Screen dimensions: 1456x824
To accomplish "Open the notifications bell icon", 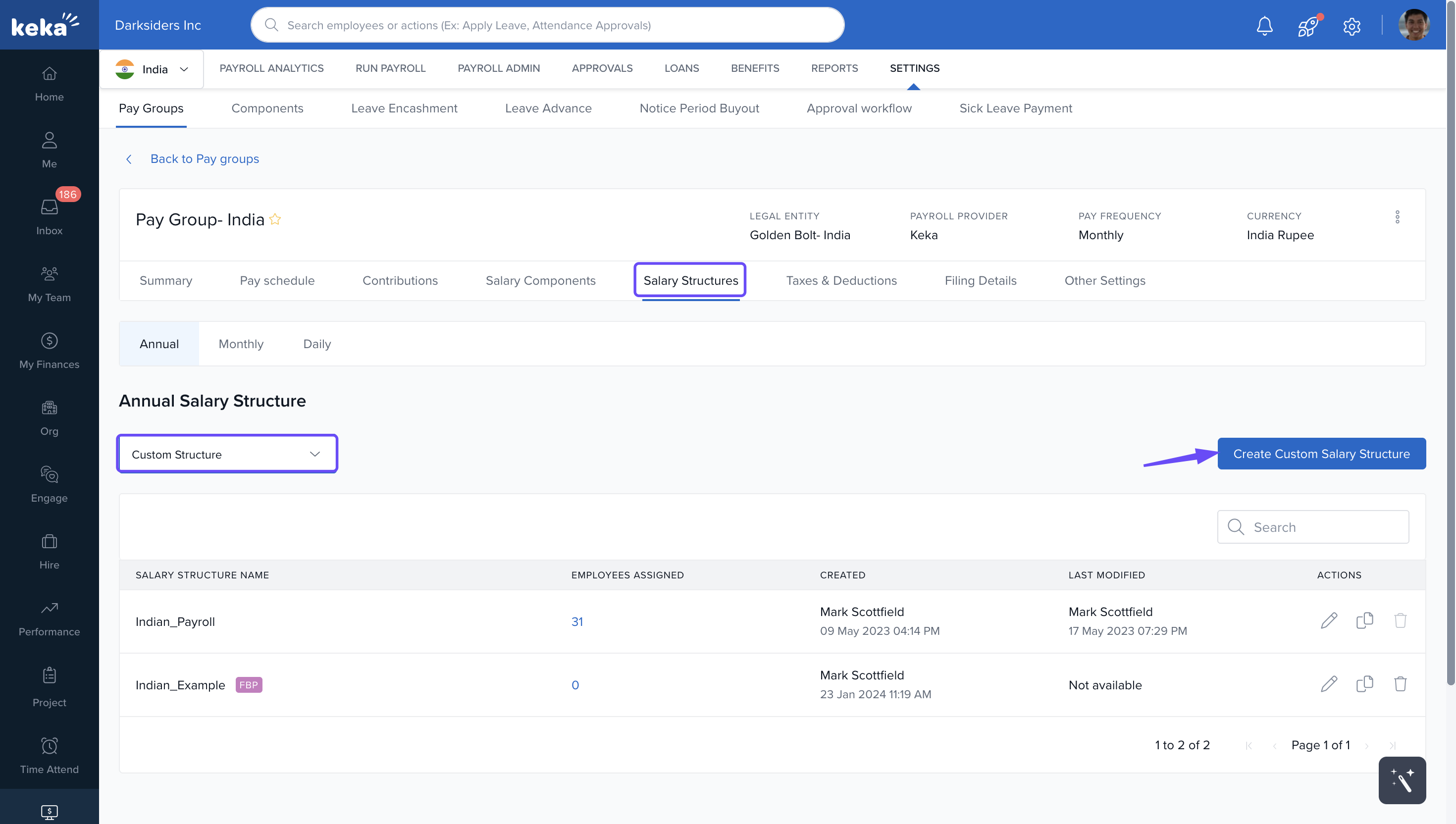I will (x=1264, y=25).
